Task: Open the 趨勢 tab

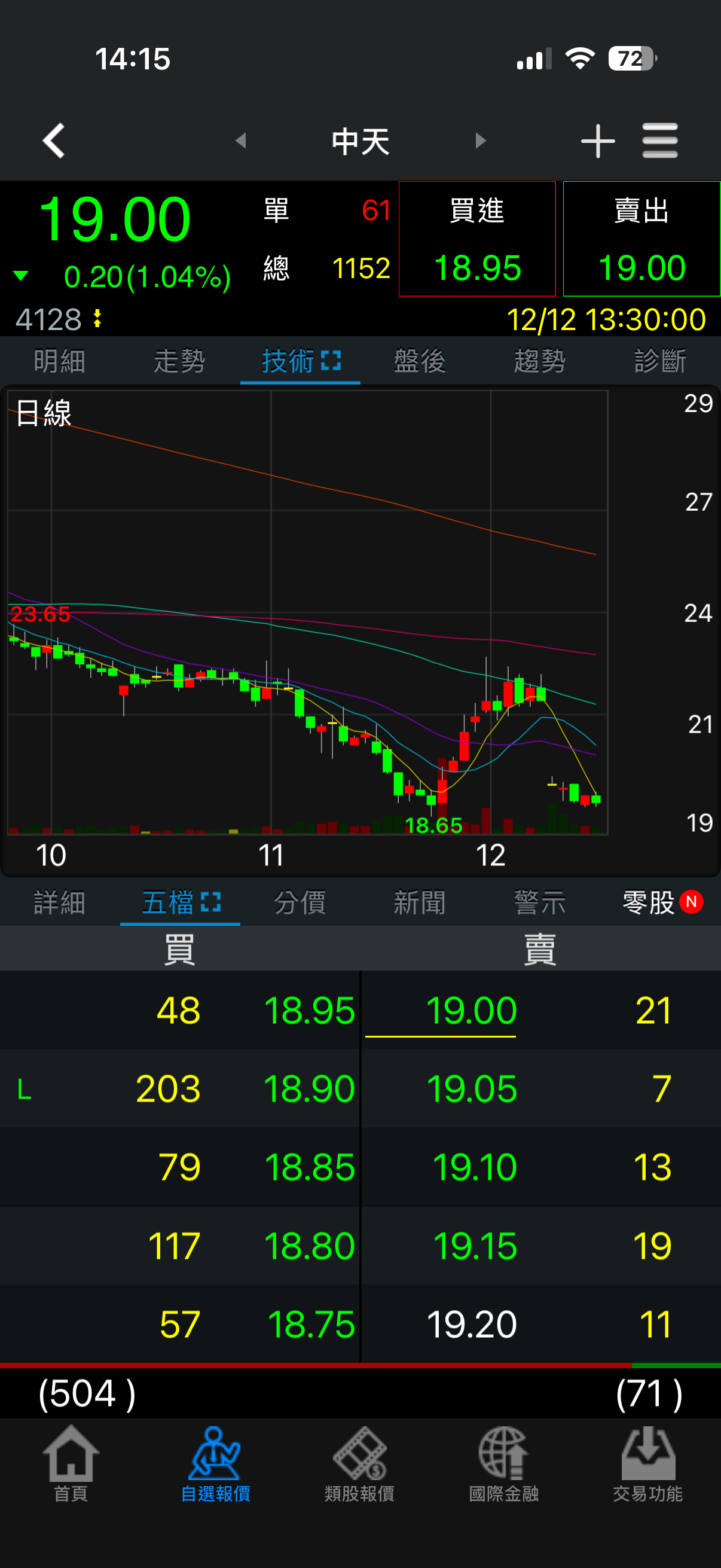Action: [x=540, y=361]
